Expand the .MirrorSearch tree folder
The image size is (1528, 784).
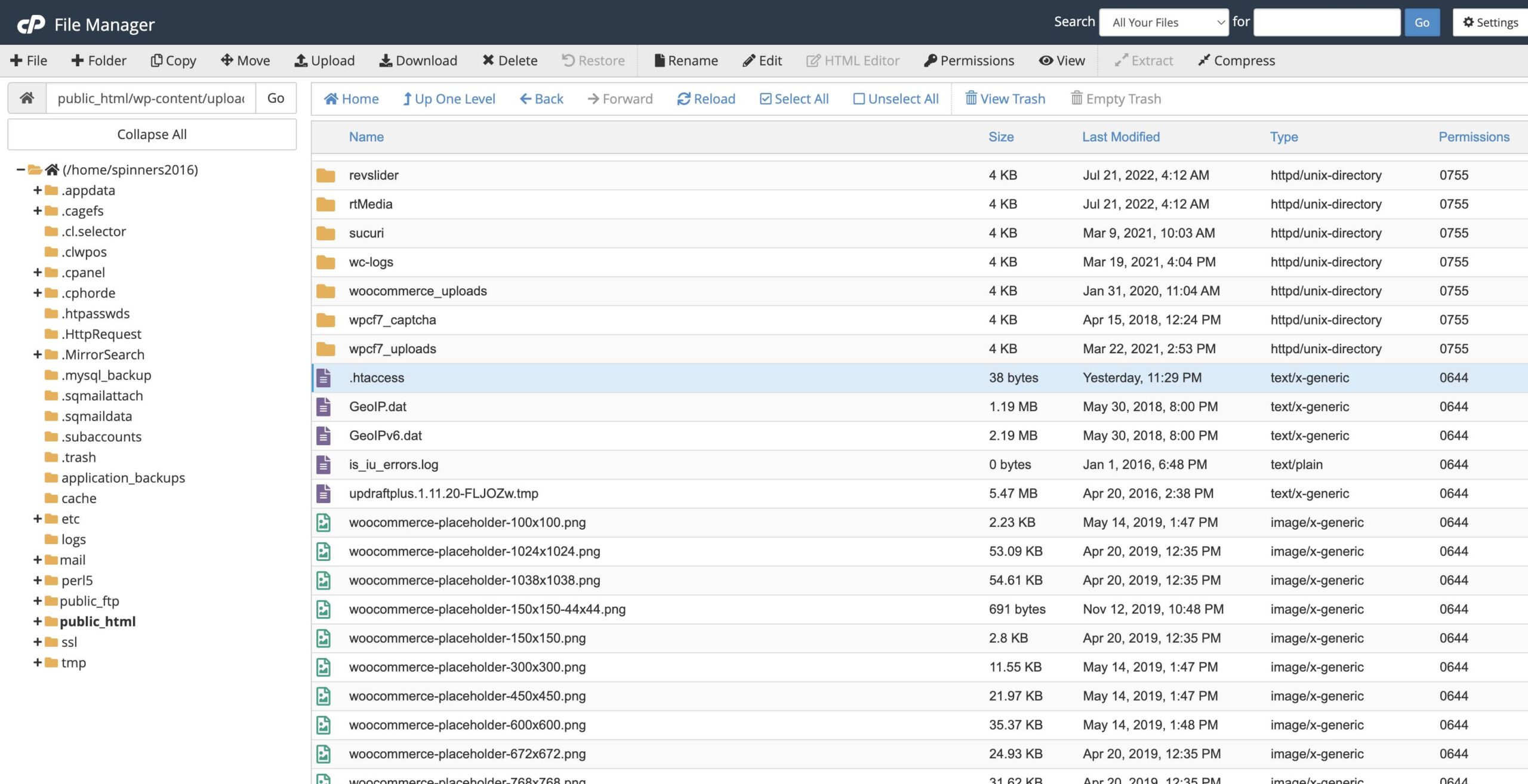(38, 354)
